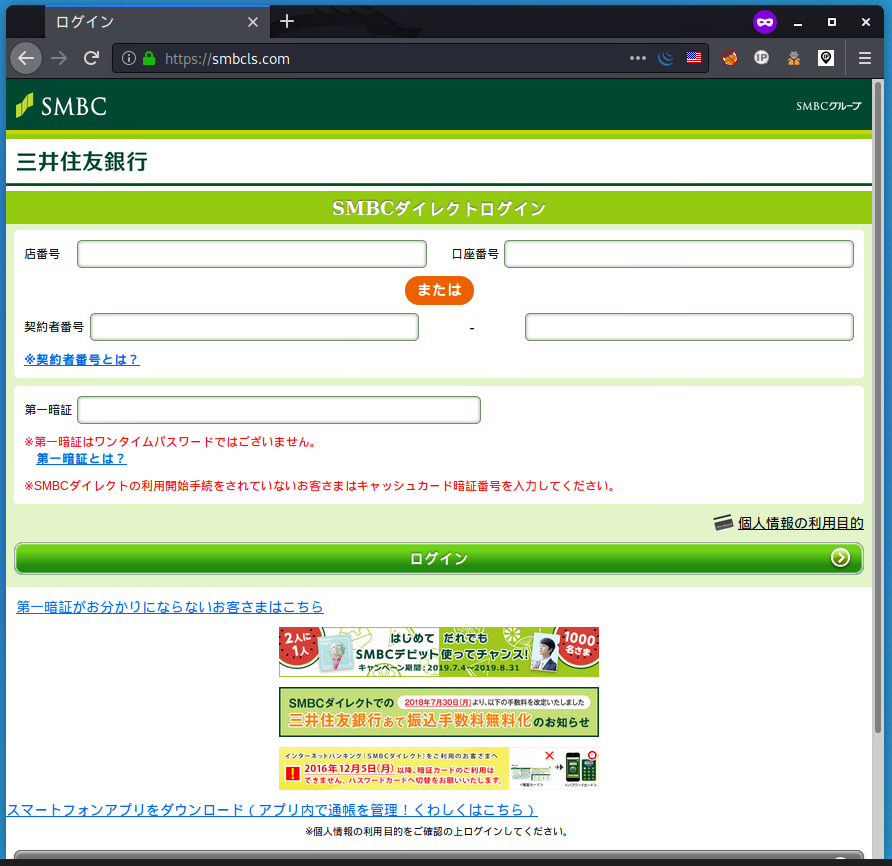Image resolution: width=892 pixels, height=866 pixels.
Task: Open the ※契約者番号とは？ link
Action: click(81, 360)
